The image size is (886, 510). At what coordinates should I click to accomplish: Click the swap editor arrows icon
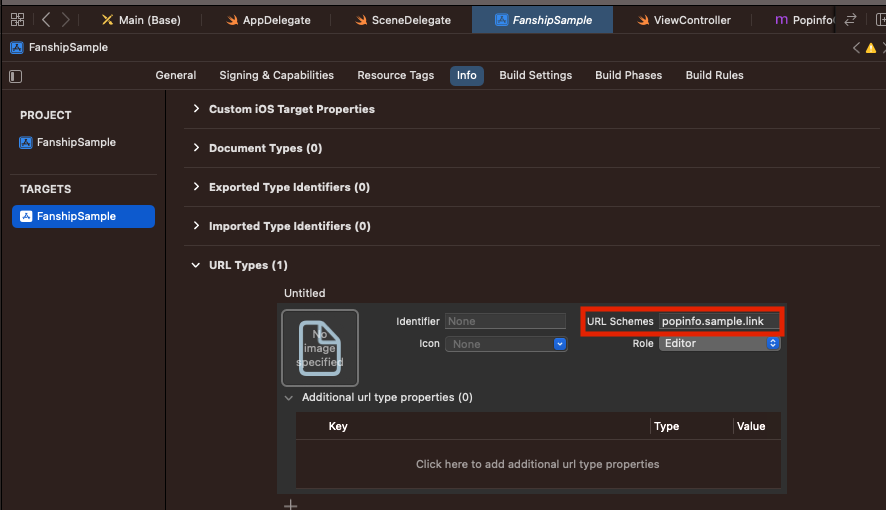(x=850, y=20)
